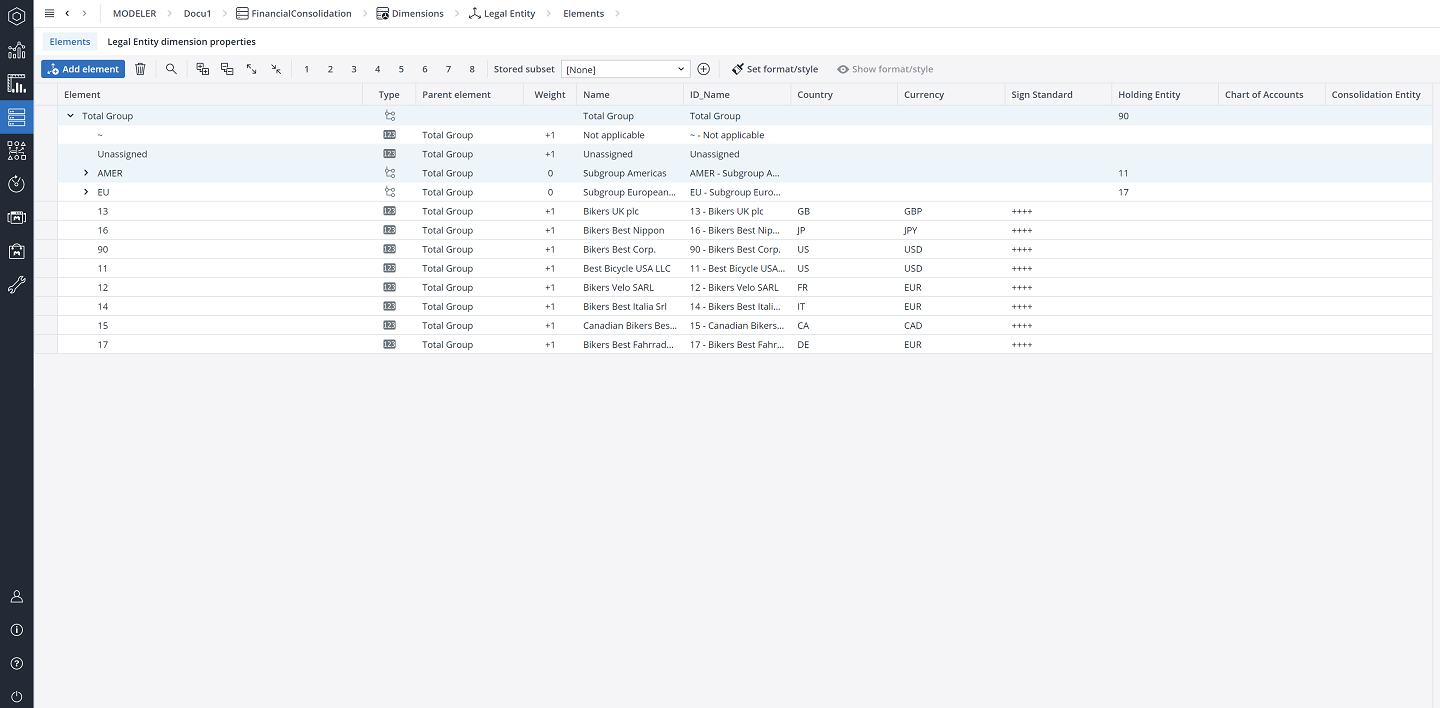1440x708 pixels.
Task: Click the power logout icon in sidebar
Action: coord(16,697)
